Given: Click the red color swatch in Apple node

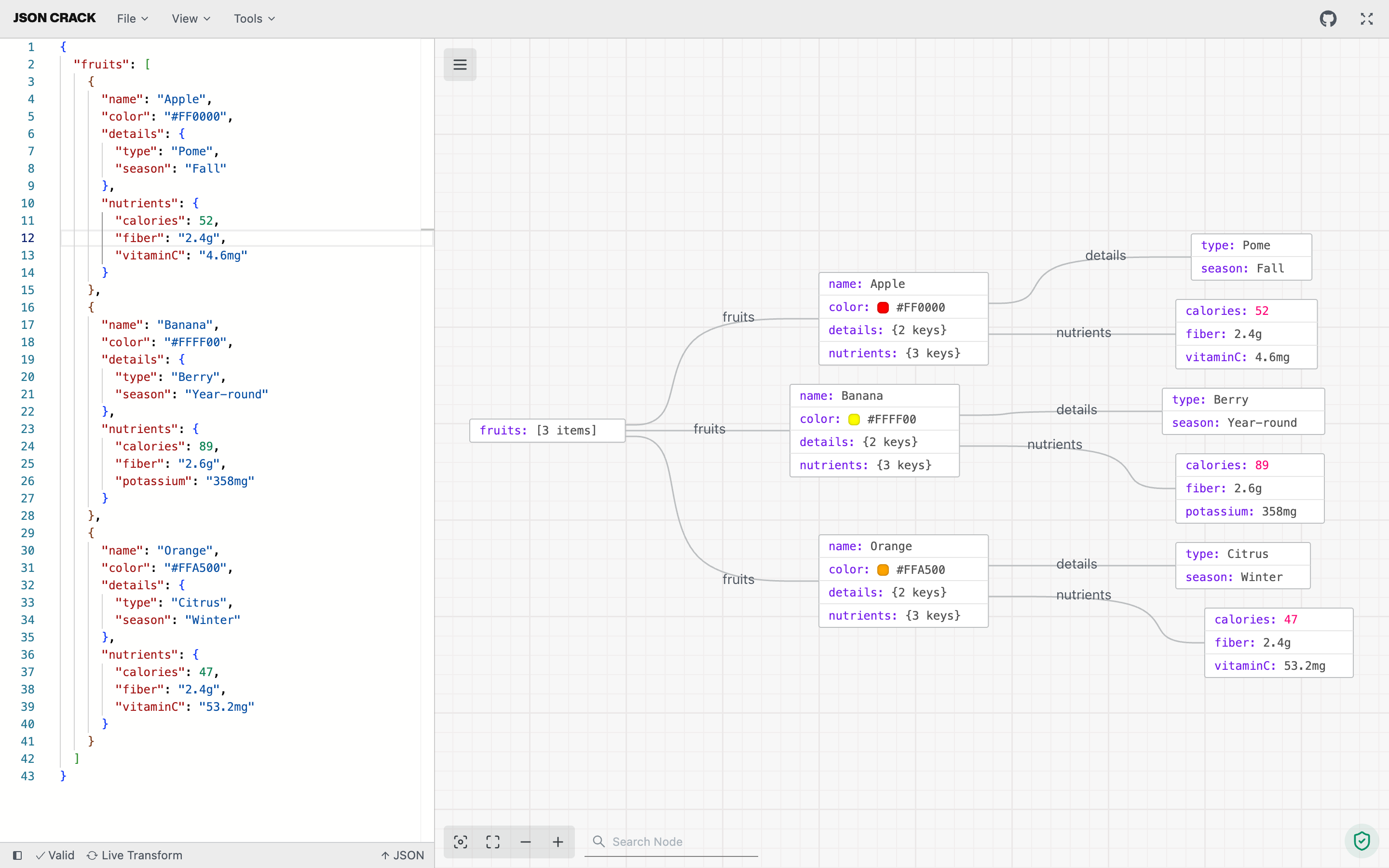Looking at the screenshot, I should pos(882,307).
